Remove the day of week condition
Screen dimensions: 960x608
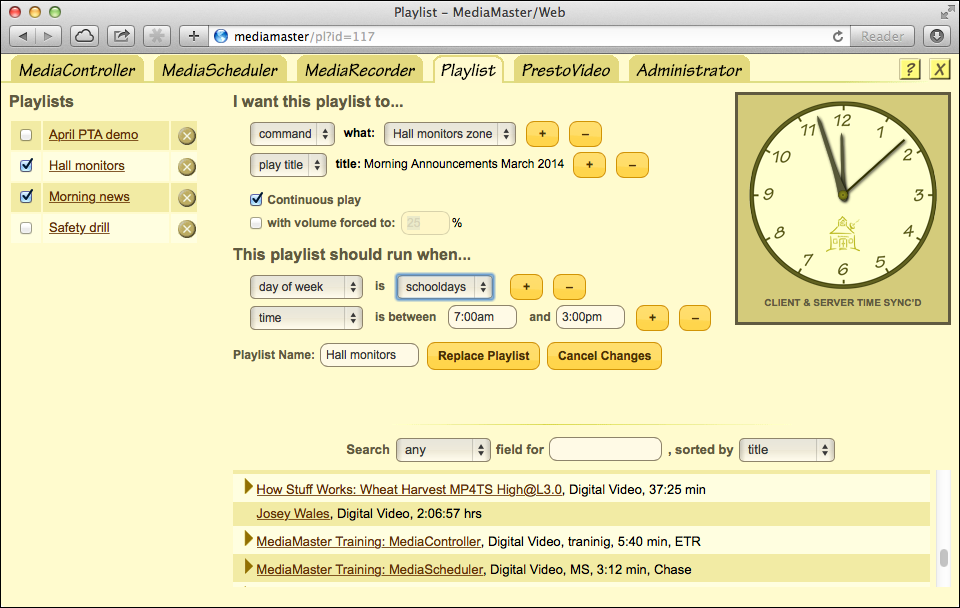click(x=569, y=287)
